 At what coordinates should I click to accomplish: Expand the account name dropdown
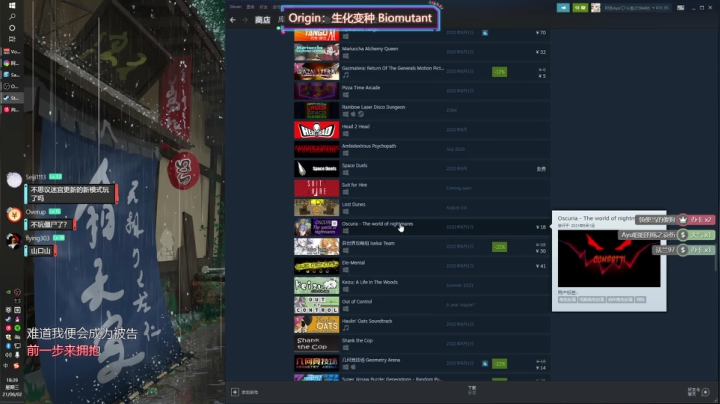coord(636,8)
